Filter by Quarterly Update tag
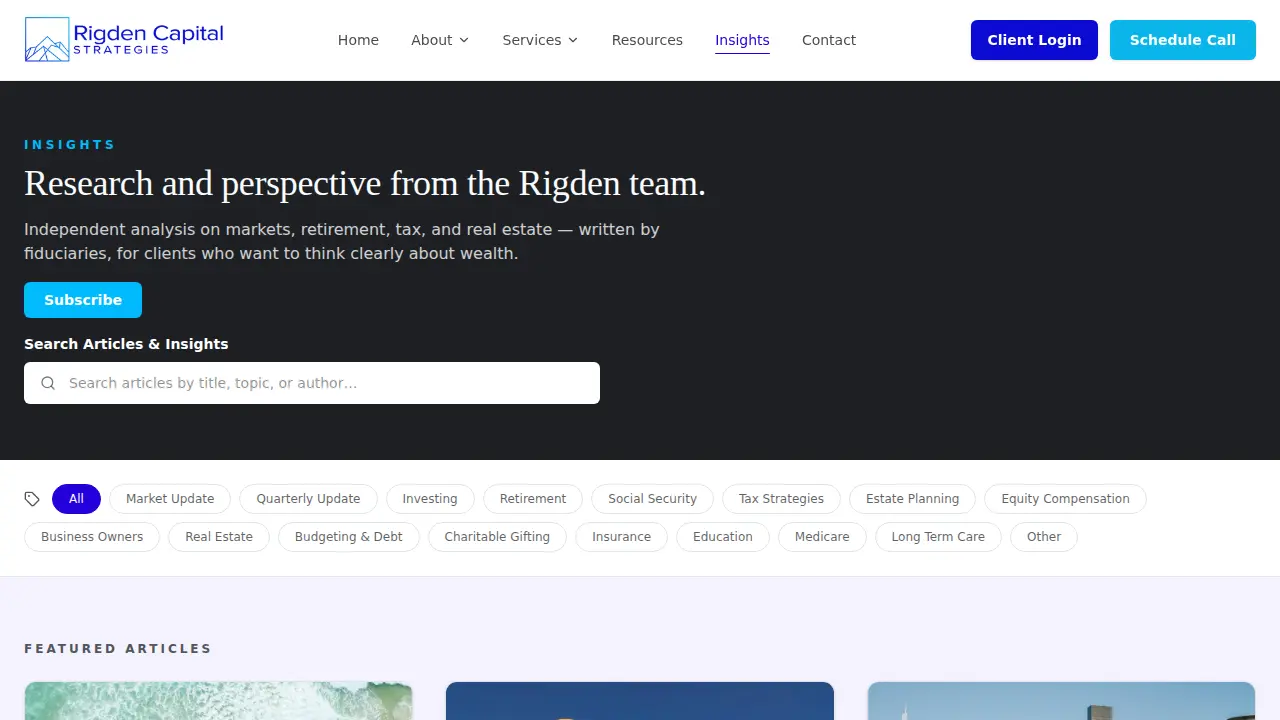The image size is (1280, 720). (x=308, y=499)
